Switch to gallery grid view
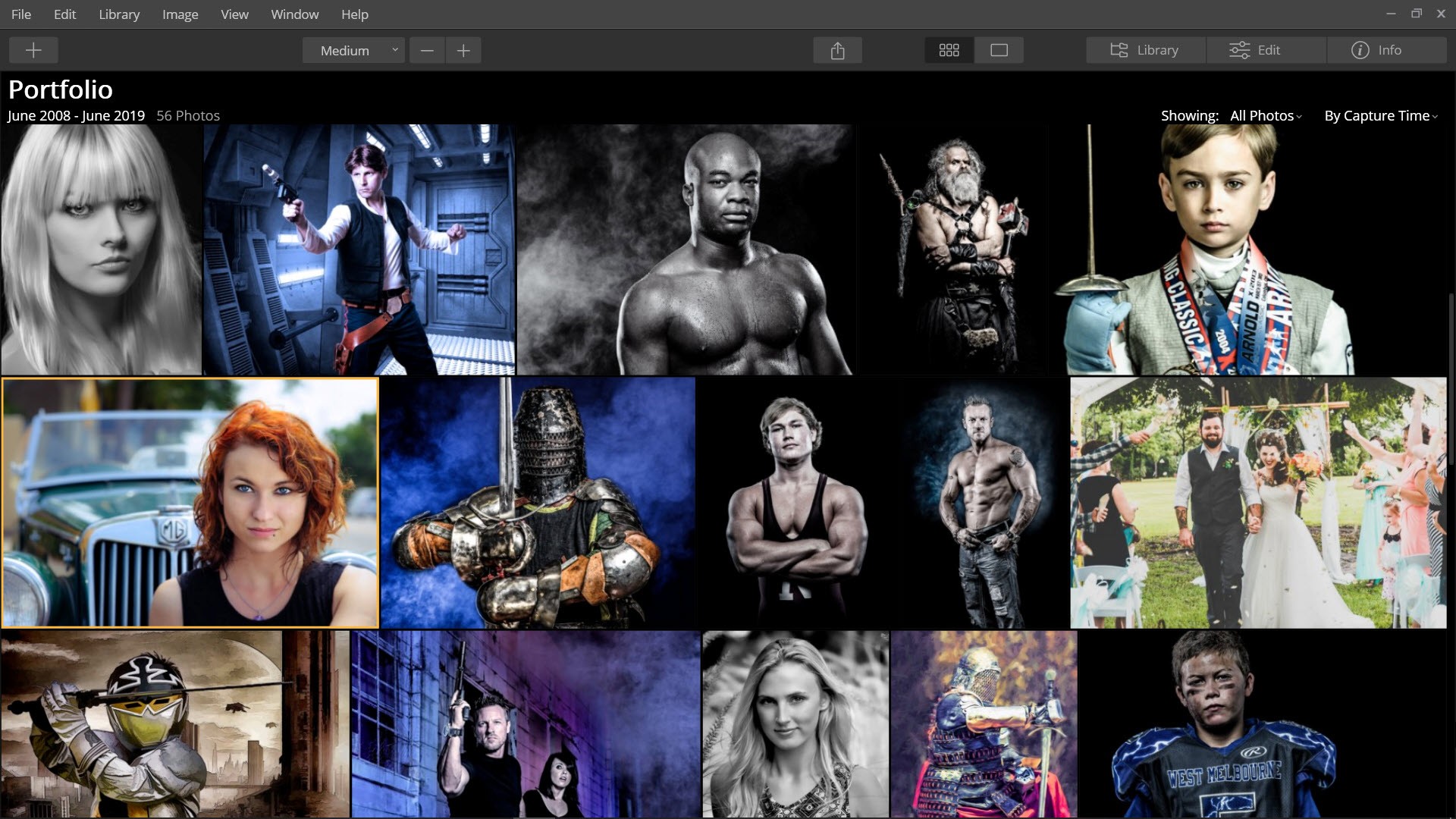 point(949,50)
